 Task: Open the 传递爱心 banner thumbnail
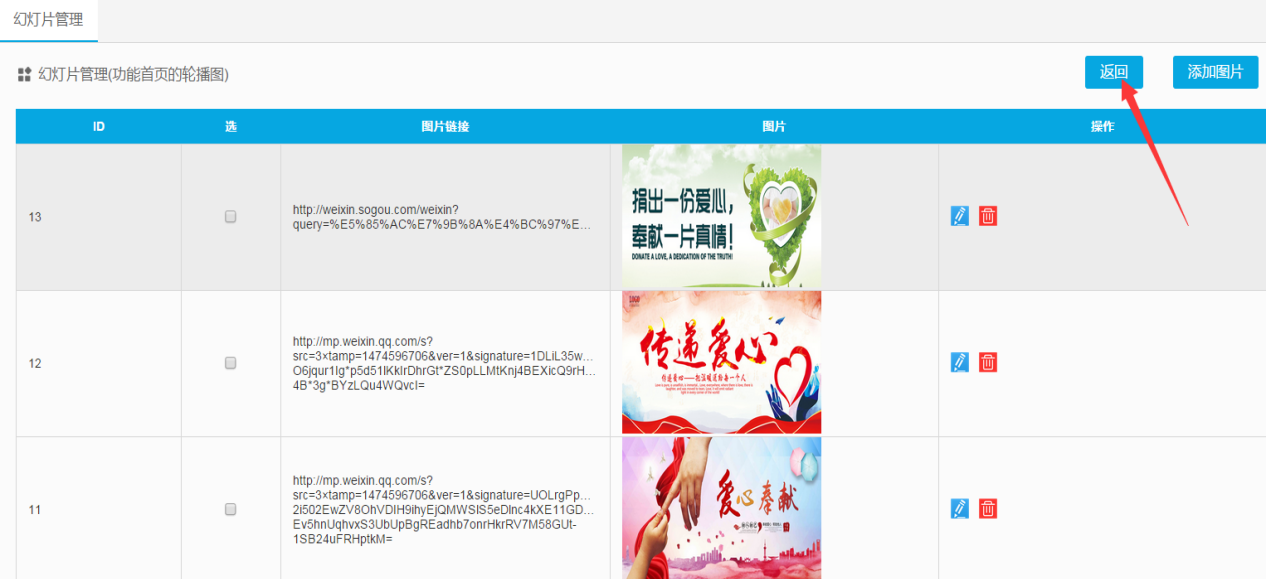(721, 362)
